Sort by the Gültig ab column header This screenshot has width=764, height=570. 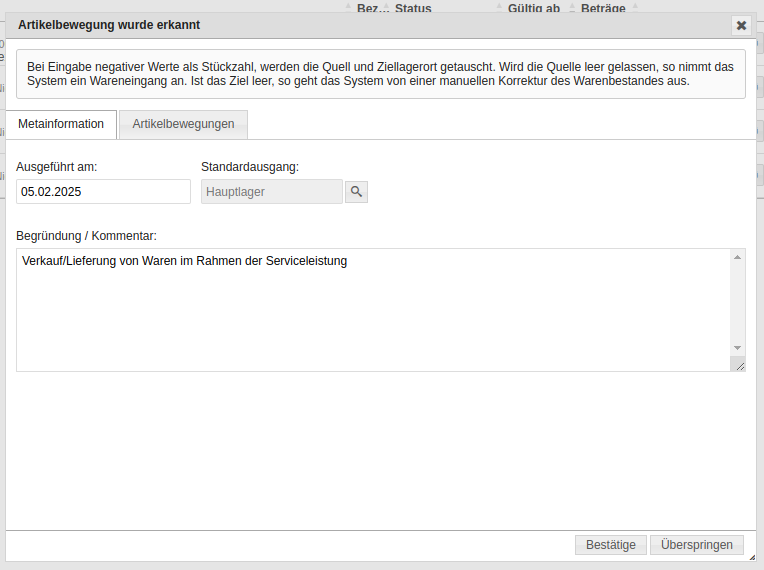pyautogui.click(x=533, y=8)
